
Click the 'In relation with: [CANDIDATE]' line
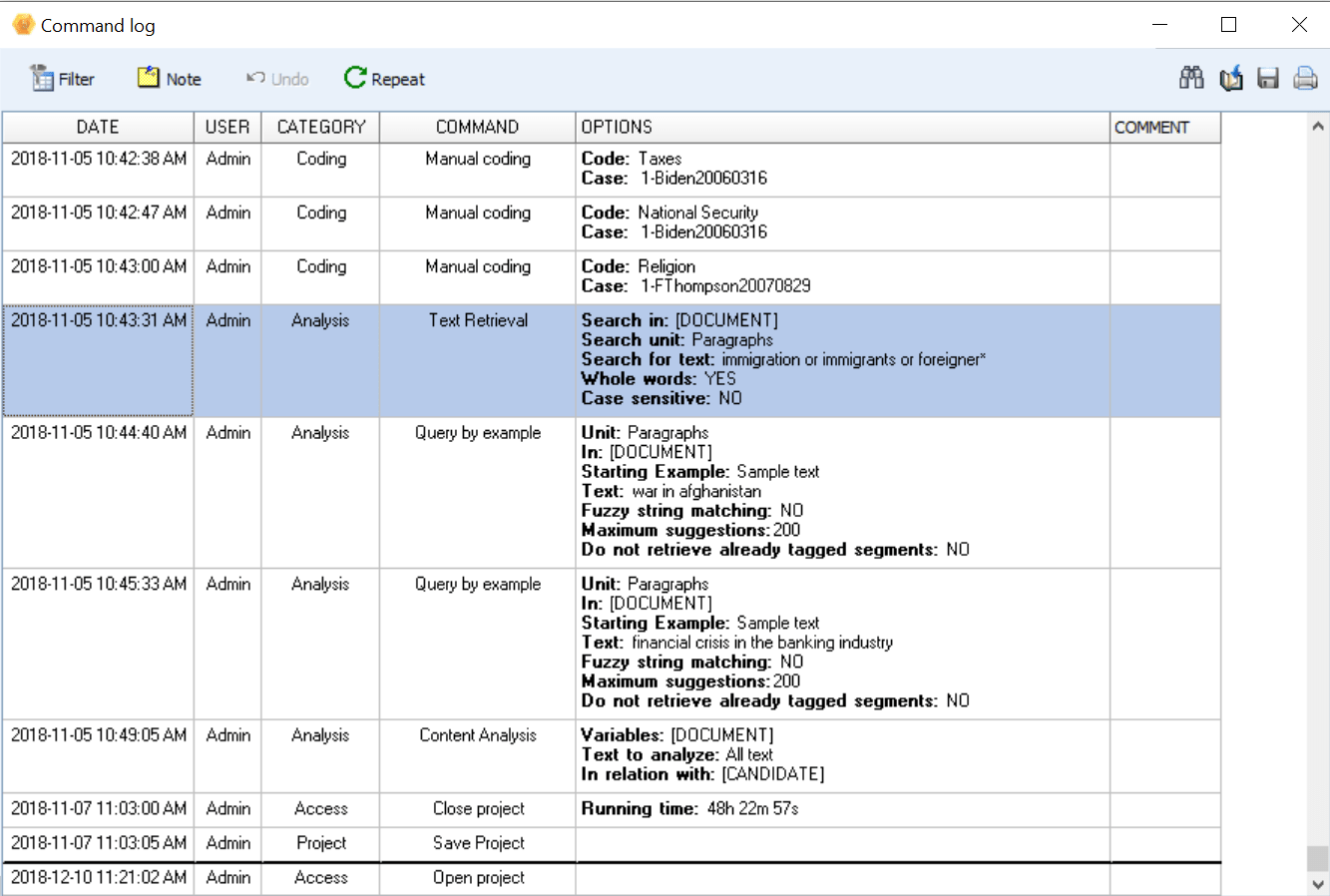pyautogui.click(x=702, y=774)
